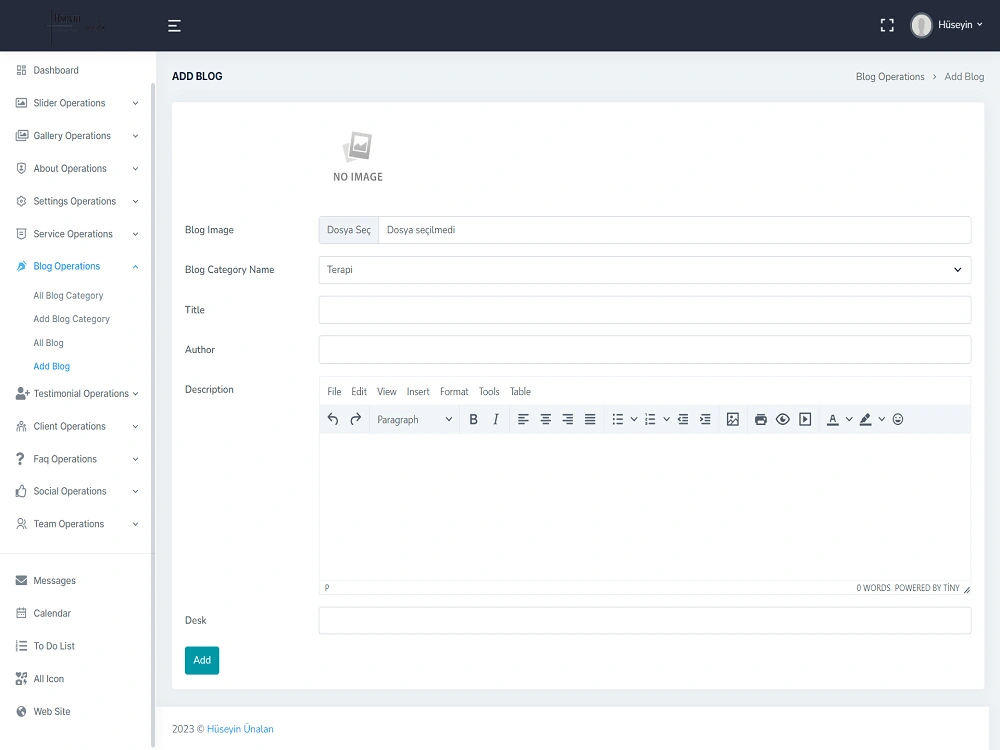
Task: Preview content with the eye icon
Action: click(783, 419)
